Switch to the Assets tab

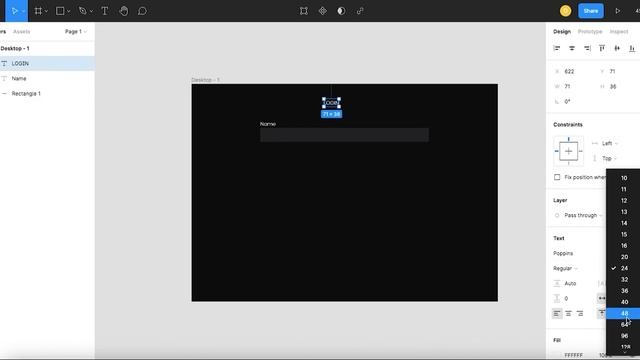[22, 31]
